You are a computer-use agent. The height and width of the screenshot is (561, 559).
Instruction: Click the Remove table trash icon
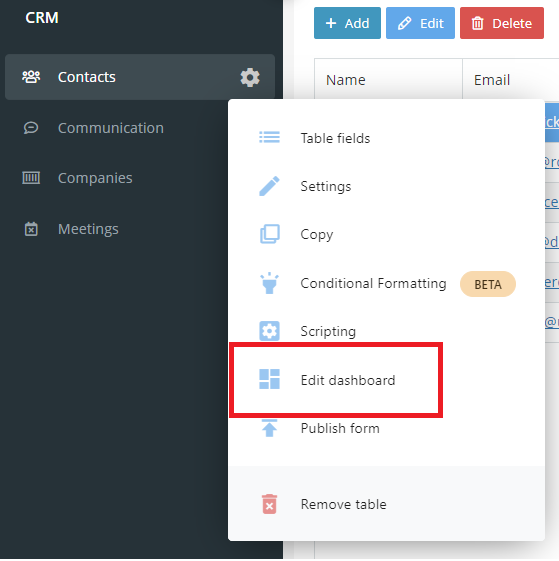coord(269,504)
